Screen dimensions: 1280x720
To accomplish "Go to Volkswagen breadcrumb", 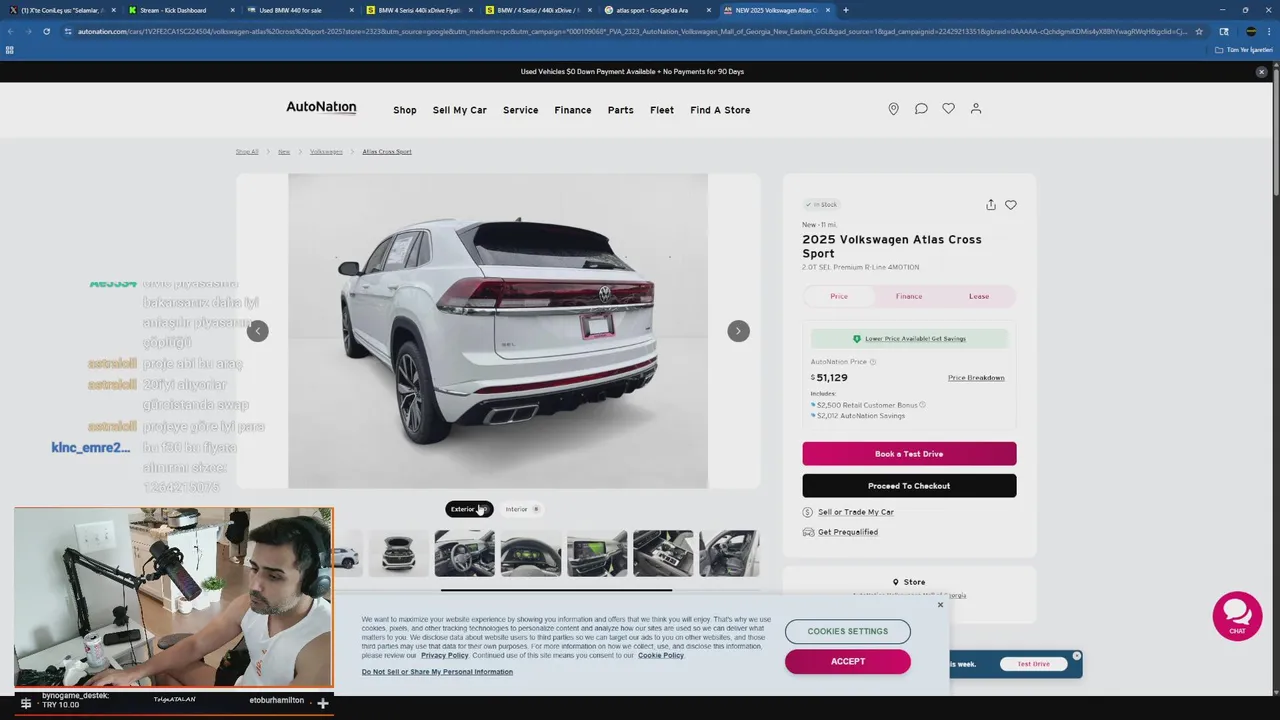I will click(x=326, y=152).
